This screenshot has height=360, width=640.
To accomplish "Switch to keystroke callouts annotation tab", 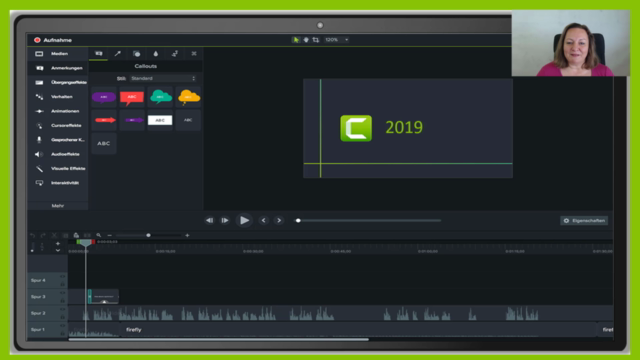I will coord(194,53).
